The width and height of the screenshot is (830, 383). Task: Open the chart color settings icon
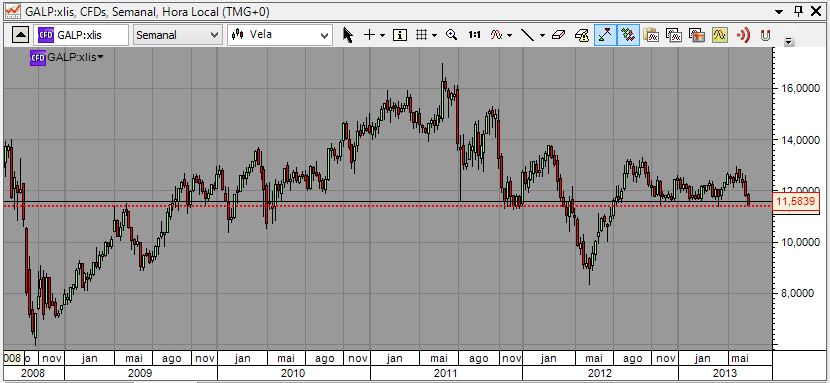click(697, 35)
